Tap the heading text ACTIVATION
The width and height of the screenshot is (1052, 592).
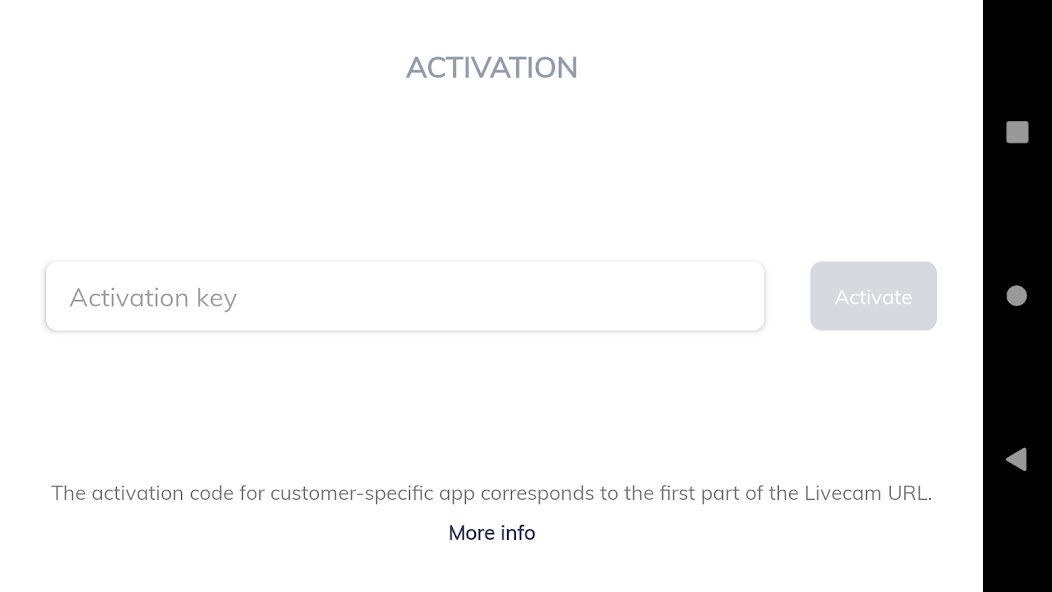[x=492, y=68]
